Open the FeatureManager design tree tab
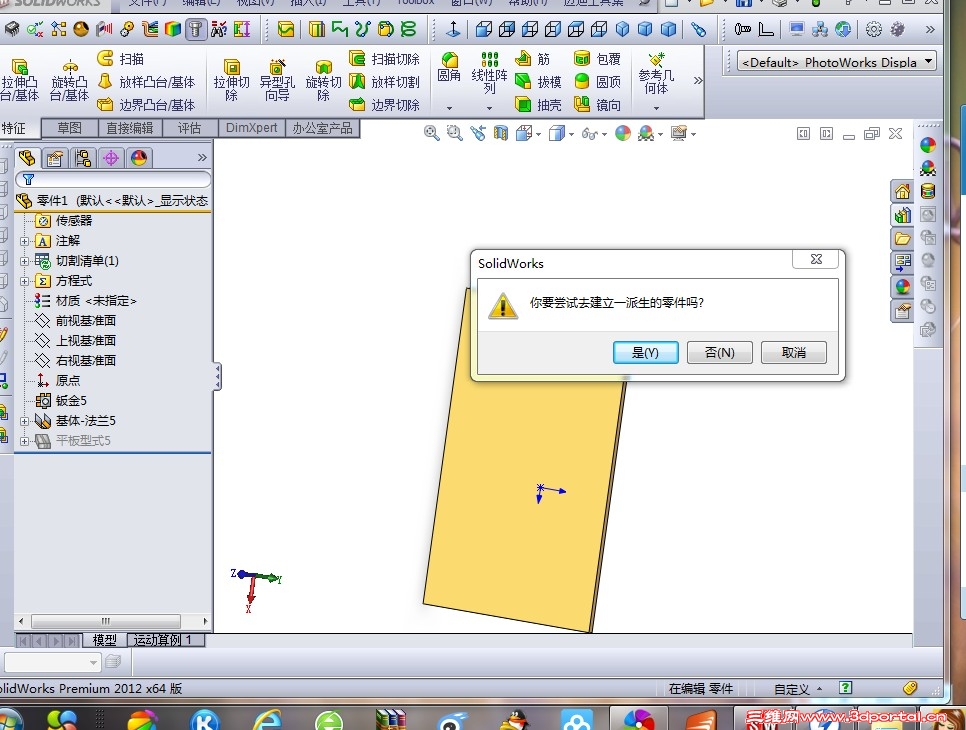 click(x=26, y=158)
